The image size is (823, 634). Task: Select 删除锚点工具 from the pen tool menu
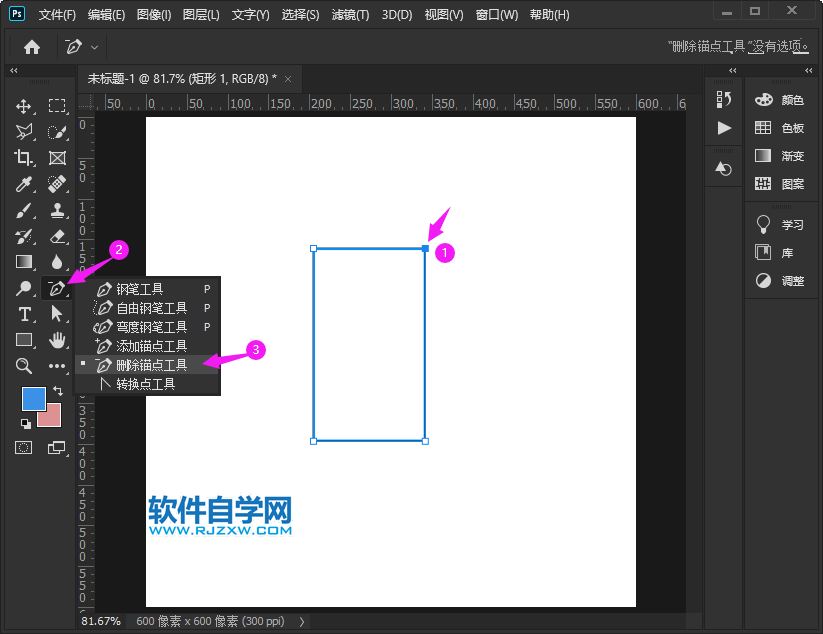[x=150, y=364]
